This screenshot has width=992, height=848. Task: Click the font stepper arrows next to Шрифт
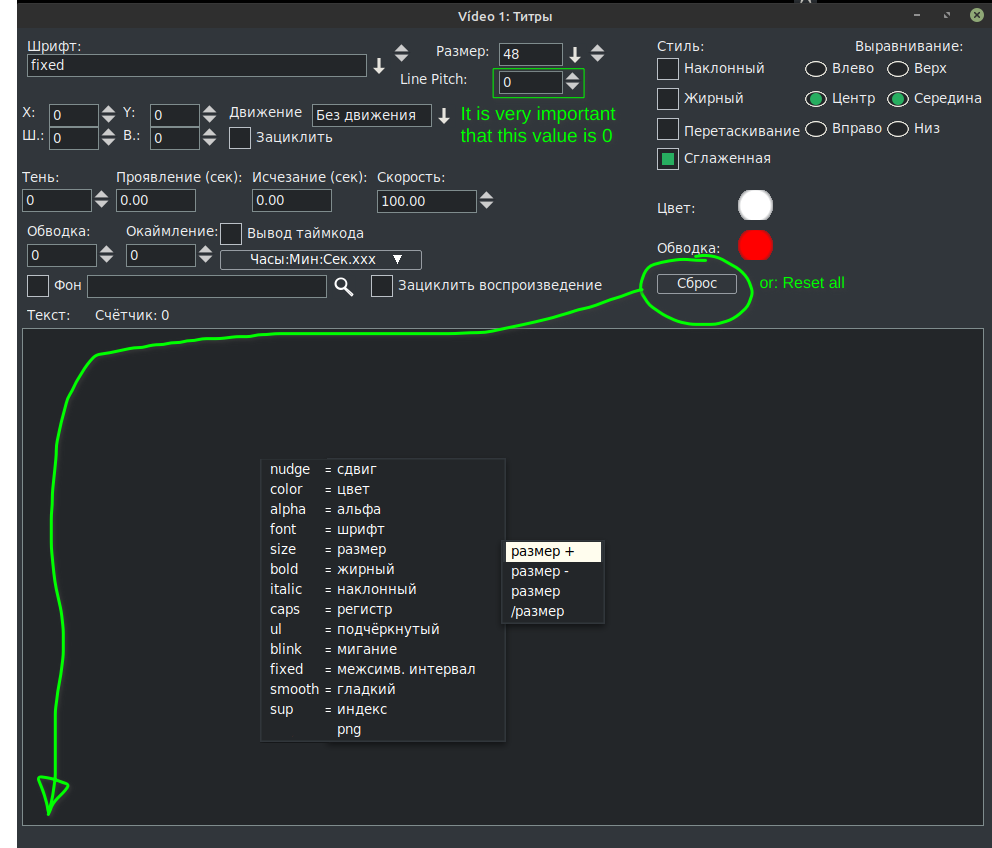[x=401, y=53]
